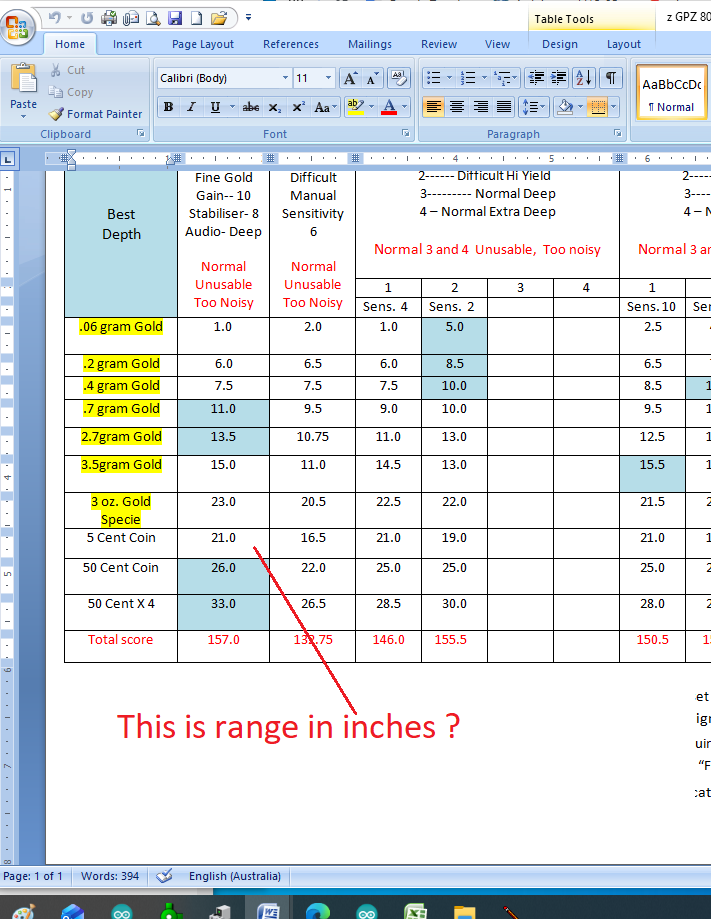711x919 pixels.
Task: Click the Sort A-Z icon
Action: pos(584,77)
